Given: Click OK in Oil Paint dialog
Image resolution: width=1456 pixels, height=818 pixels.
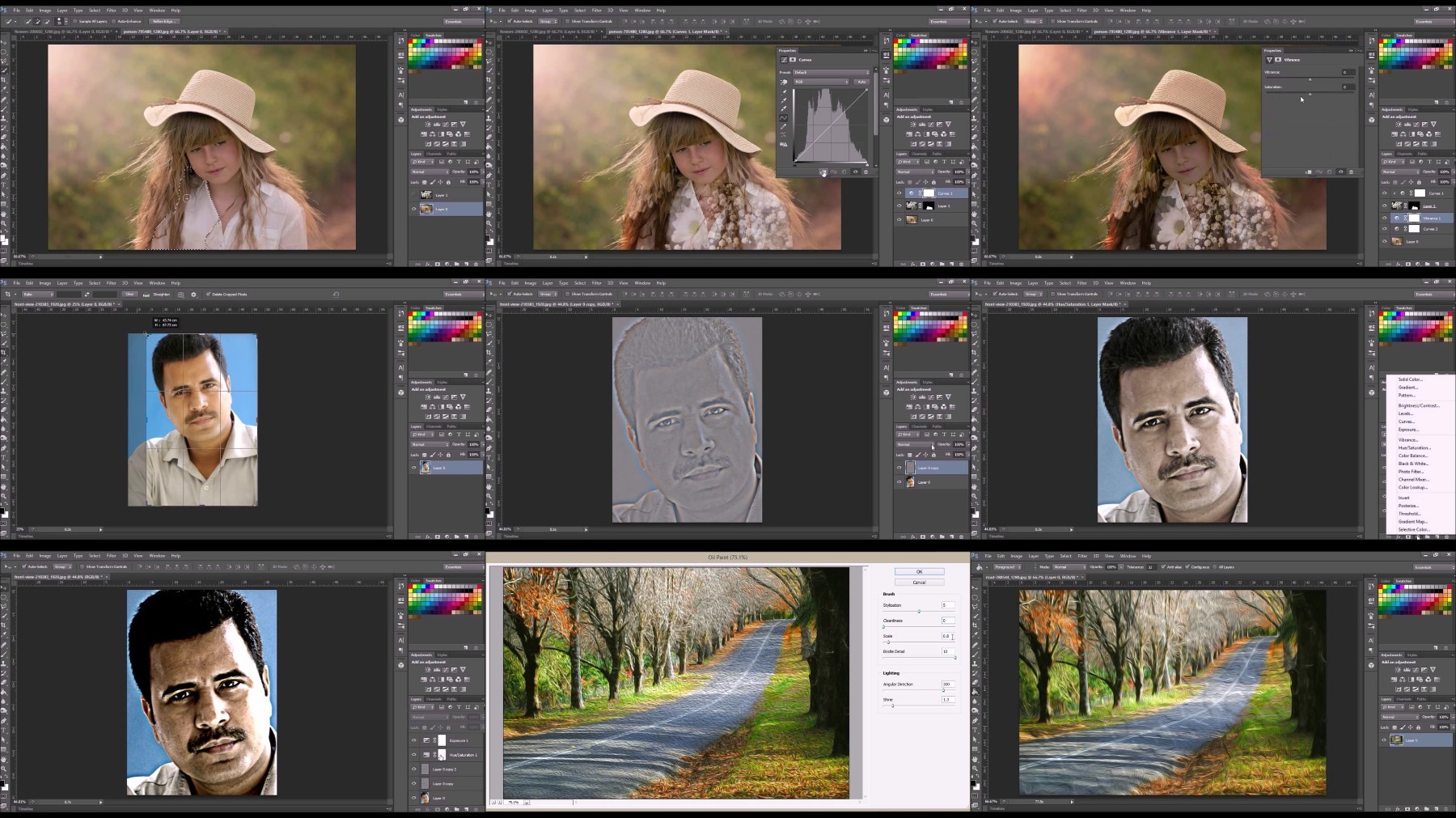Looking at the screenshot, I should point(920,572).
